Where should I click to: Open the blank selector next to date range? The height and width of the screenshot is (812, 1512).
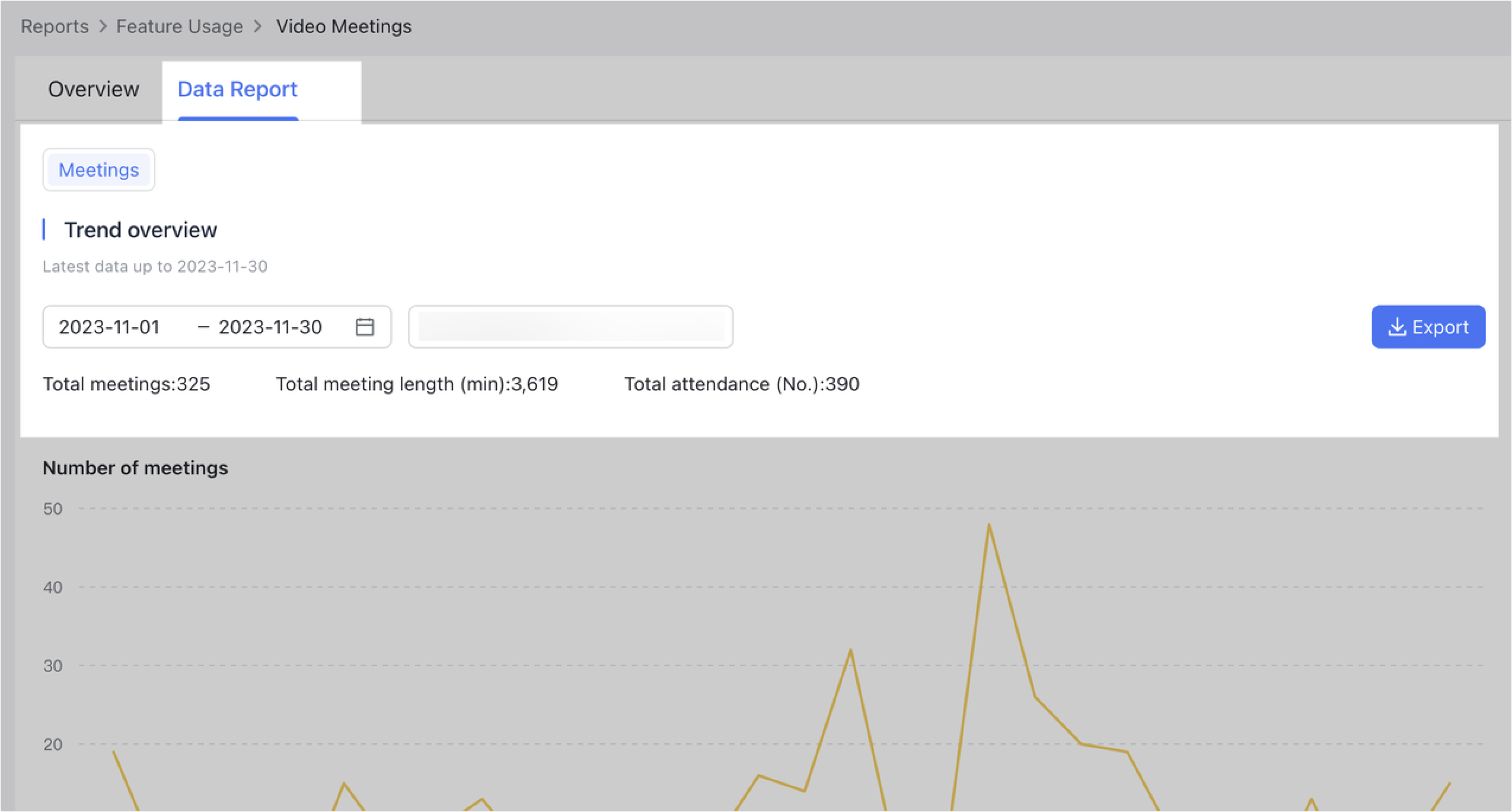570,327
